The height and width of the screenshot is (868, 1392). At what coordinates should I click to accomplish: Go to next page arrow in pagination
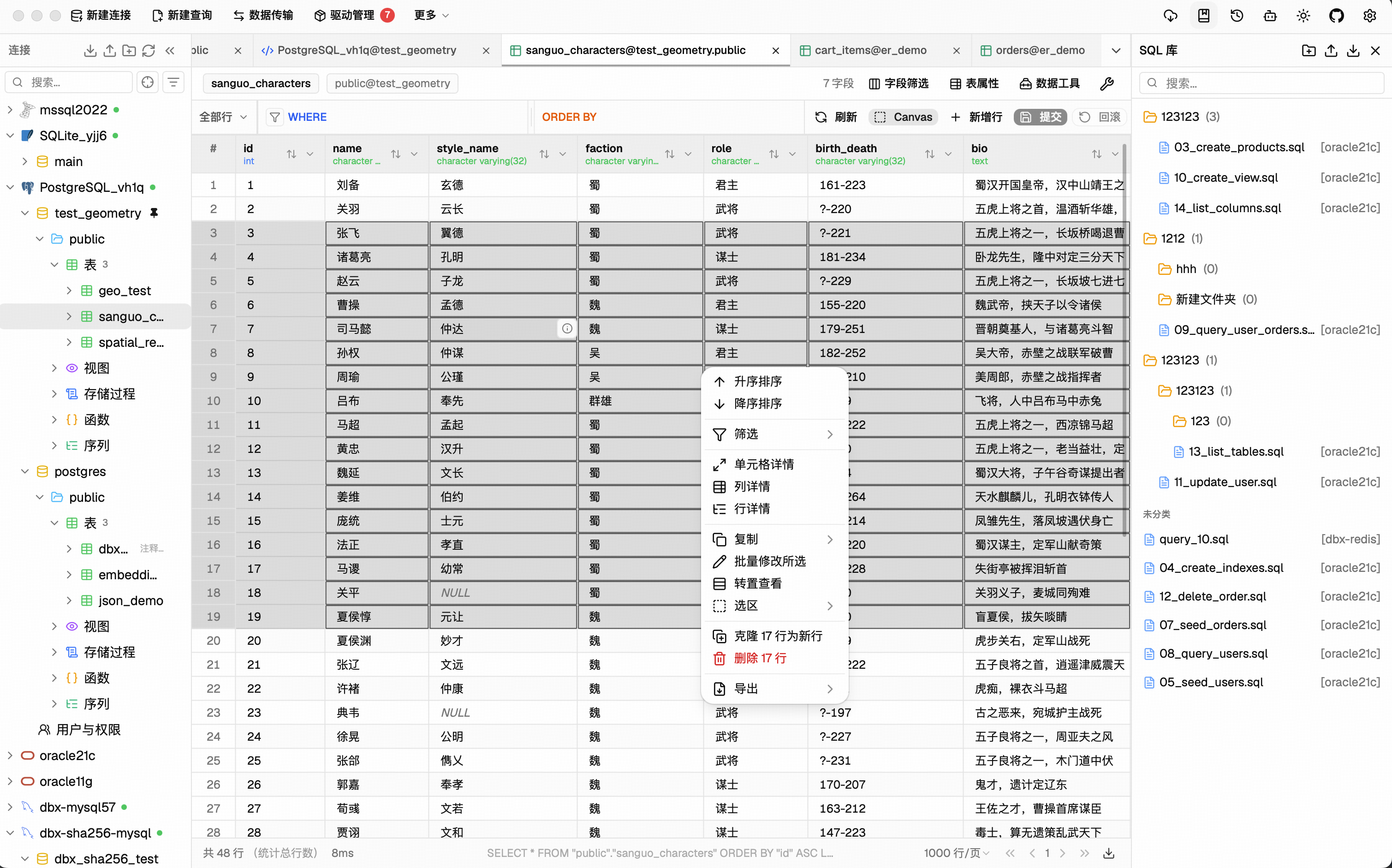pyautogui.click(x=1062, y=853)
